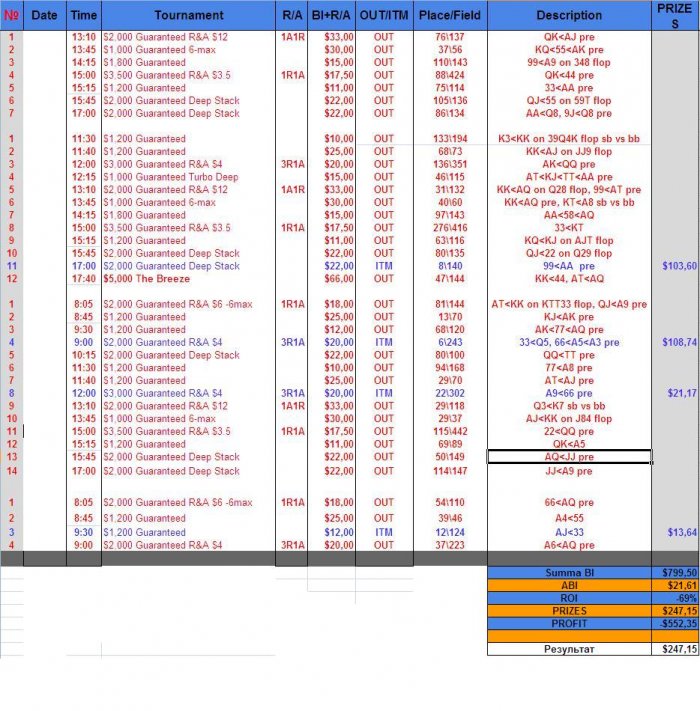The height and width of the screenshot is (711, 700).
Task: Select the Summa BI label cell
Action: pos(569,573)
